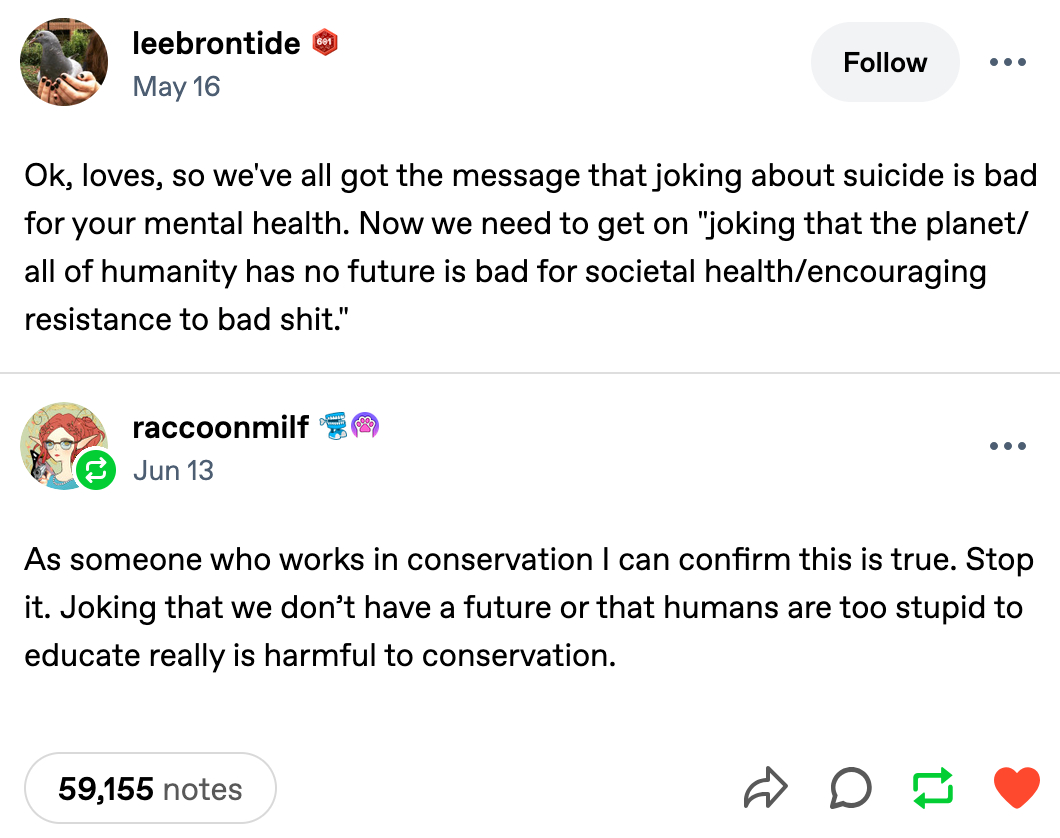Click the share arrow icon
This screenshot has height=838, width=1060.
coord(767,789)
